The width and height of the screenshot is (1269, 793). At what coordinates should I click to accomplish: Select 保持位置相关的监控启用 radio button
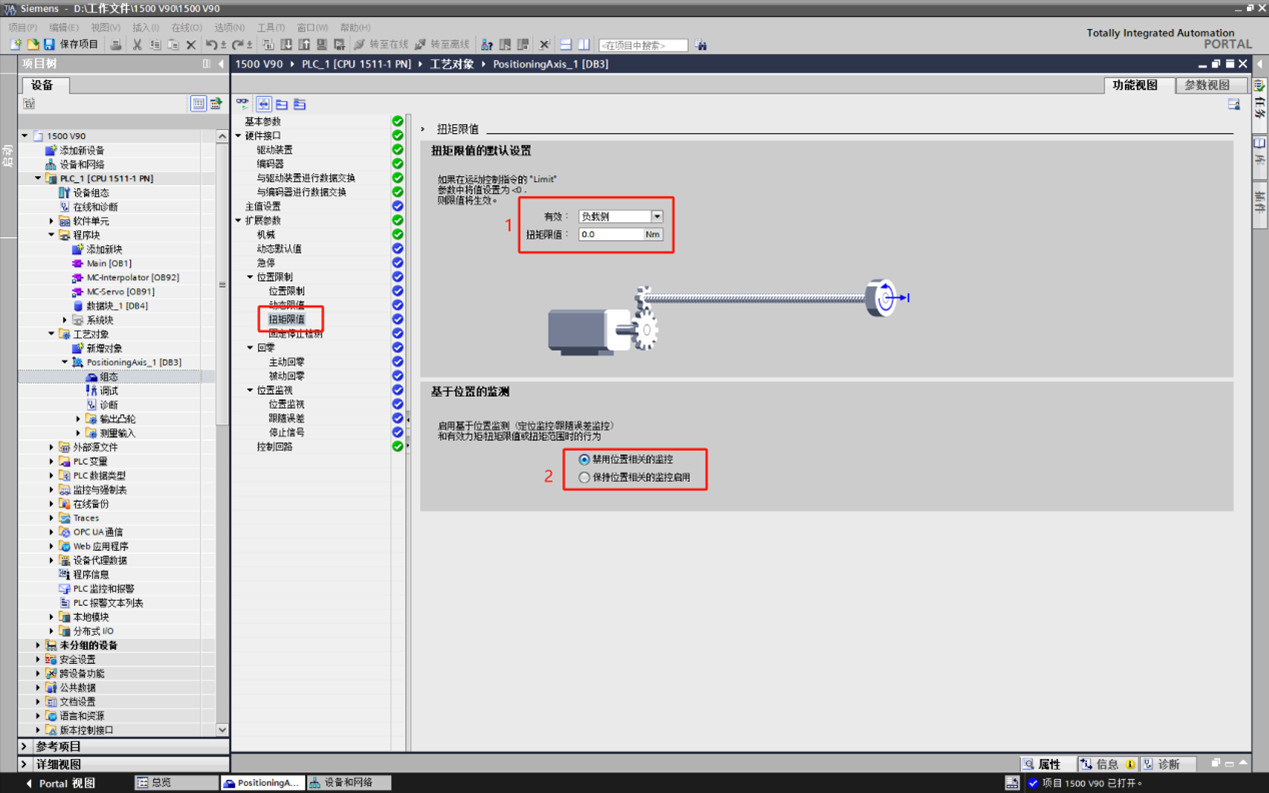[x=584, y=478]
